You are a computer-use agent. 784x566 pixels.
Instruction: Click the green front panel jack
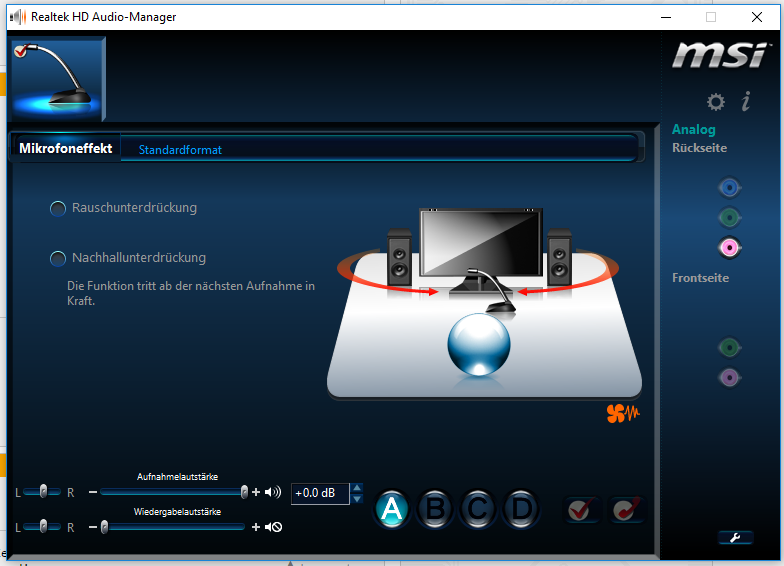730,348
